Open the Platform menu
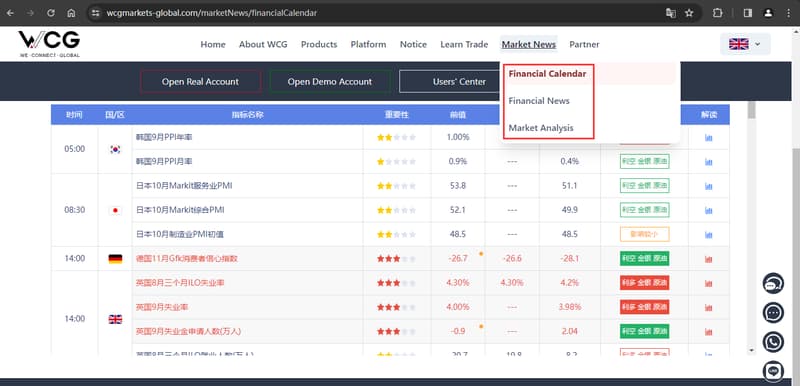Viewport: 800px width, 386px height. click(368, 44)
